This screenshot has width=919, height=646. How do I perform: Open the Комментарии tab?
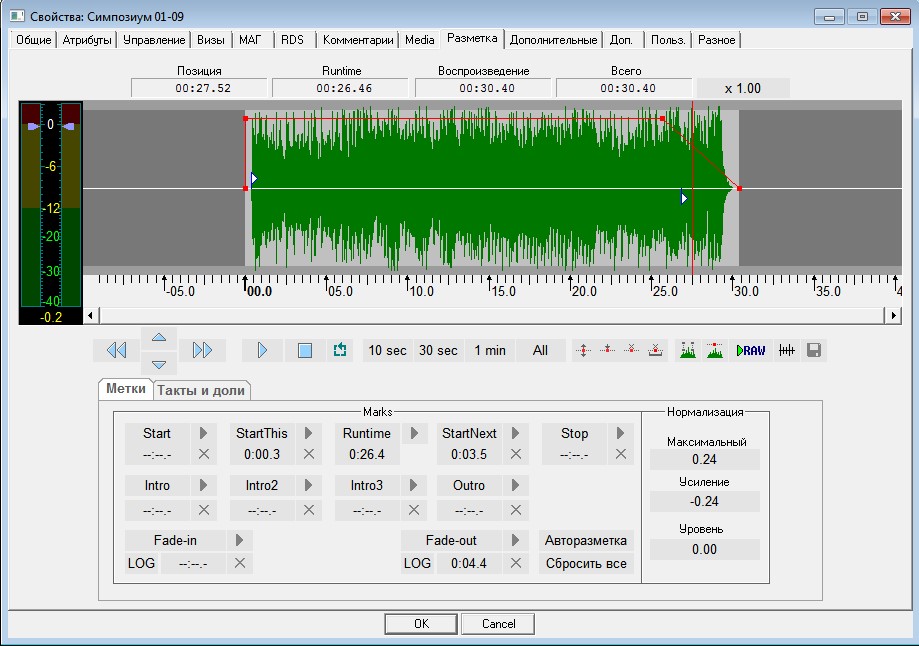coord(358,40)
